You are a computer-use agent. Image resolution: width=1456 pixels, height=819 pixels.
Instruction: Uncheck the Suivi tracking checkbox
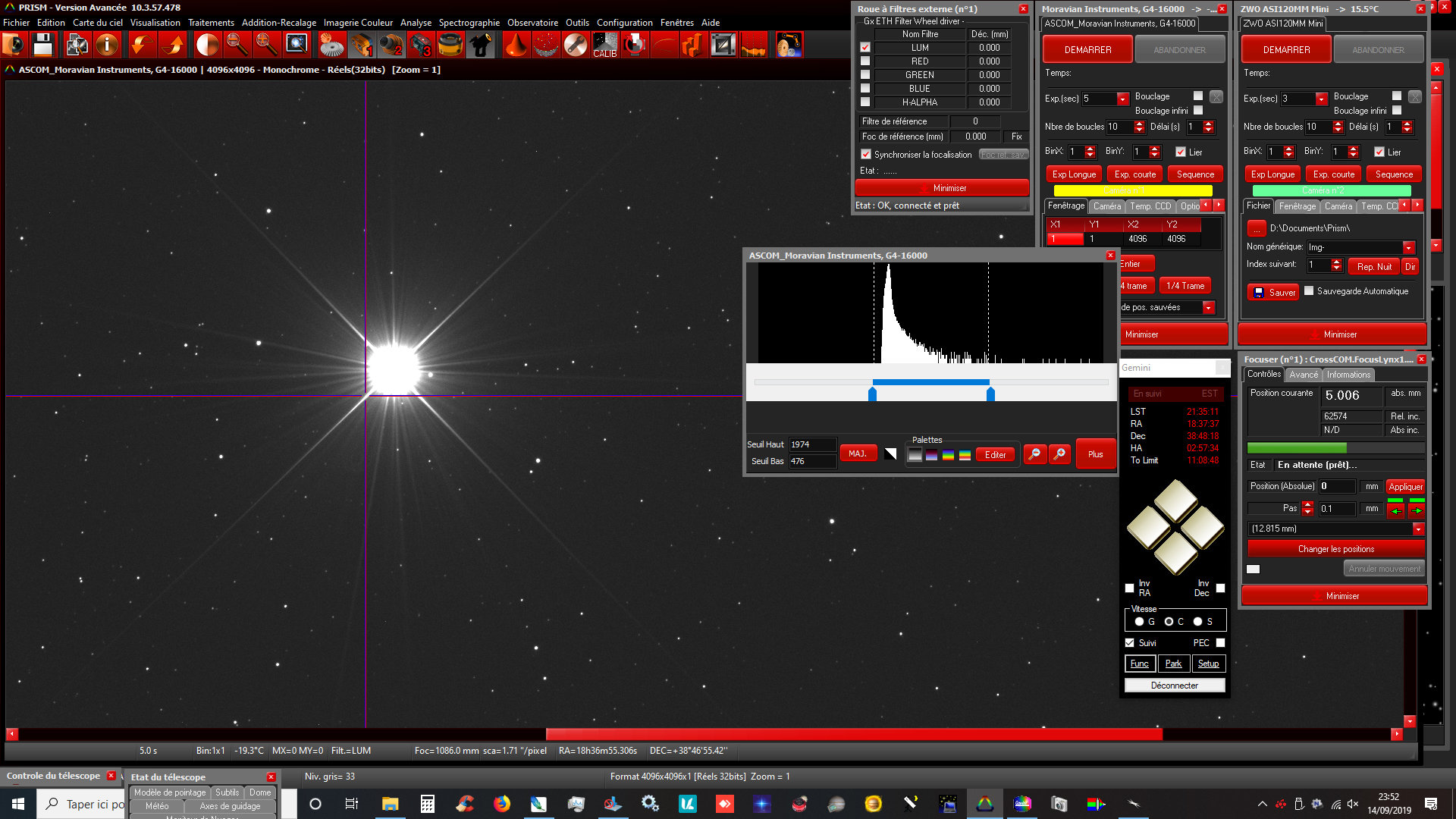pos(1130,643)
